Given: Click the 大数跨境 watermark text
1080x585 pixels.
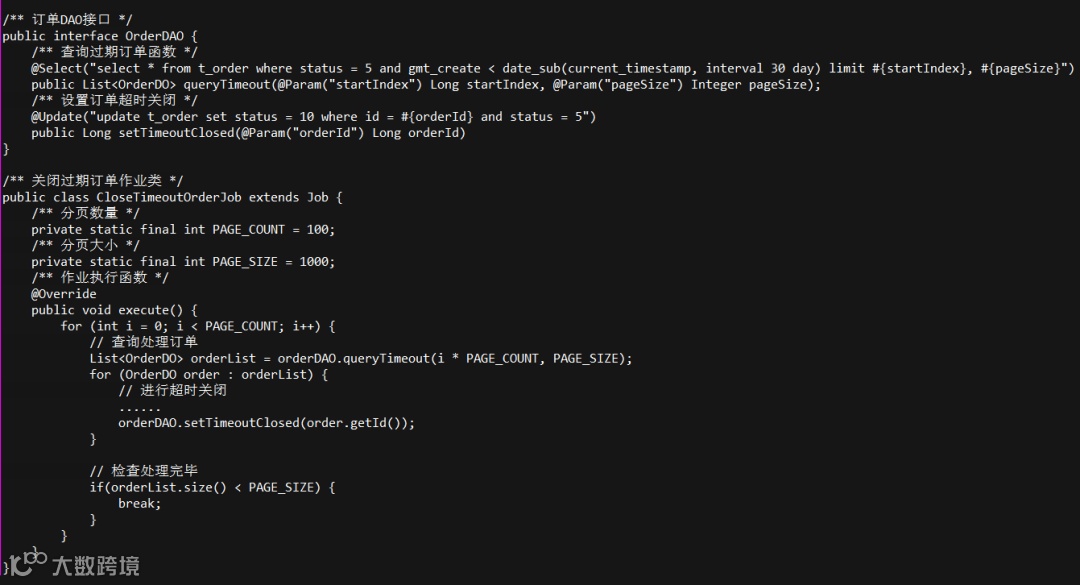Looking at the screenshot, I should click(96, 566).
